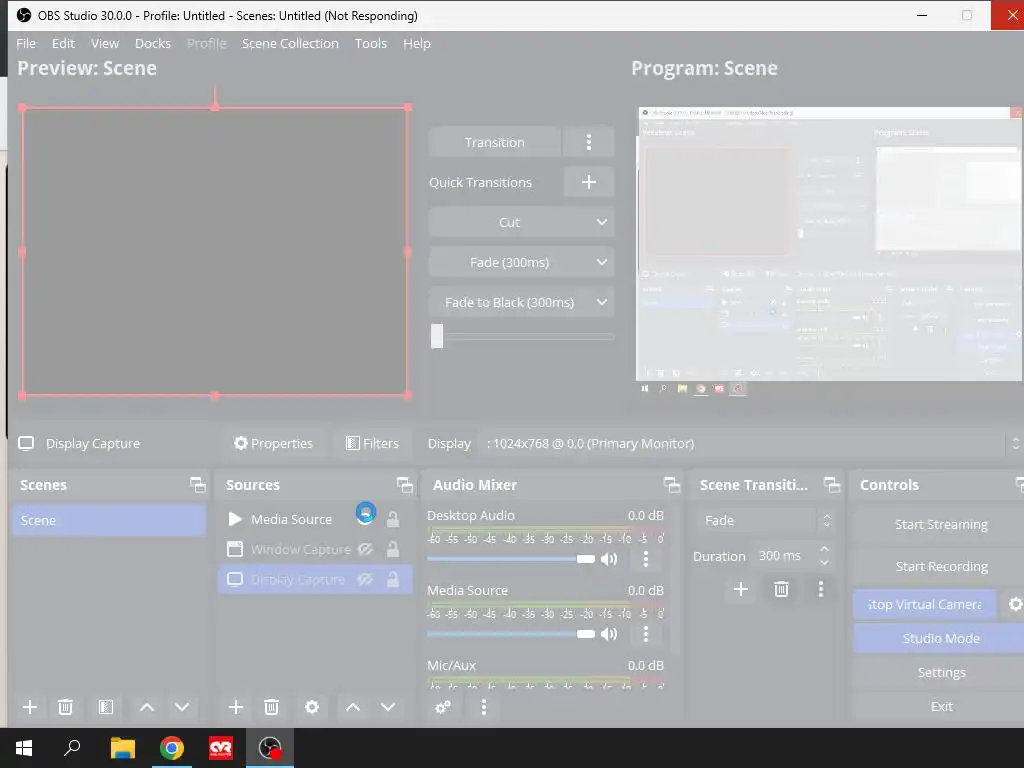This screenshot has height=768, width=1024.
Task: Delete the selected scene
Action: coord(65,707)
